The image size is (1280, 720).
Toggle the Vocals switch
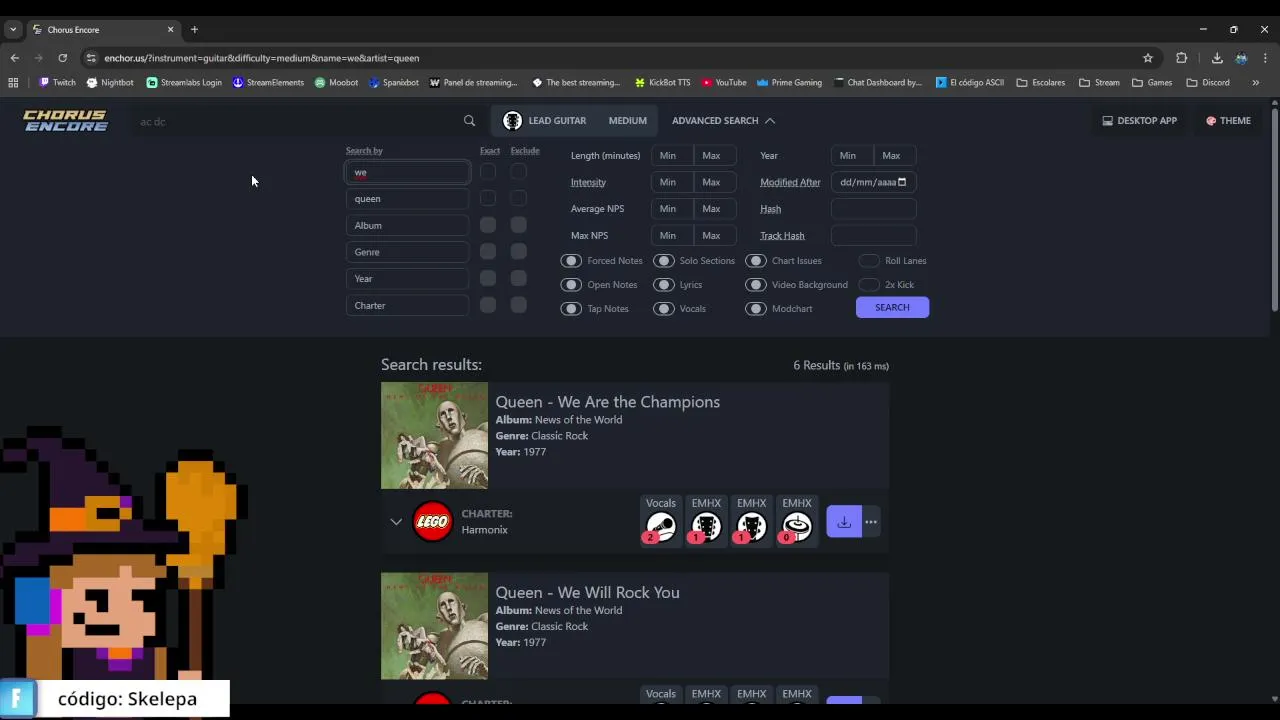pyautogui.click(x=664, y=309)
